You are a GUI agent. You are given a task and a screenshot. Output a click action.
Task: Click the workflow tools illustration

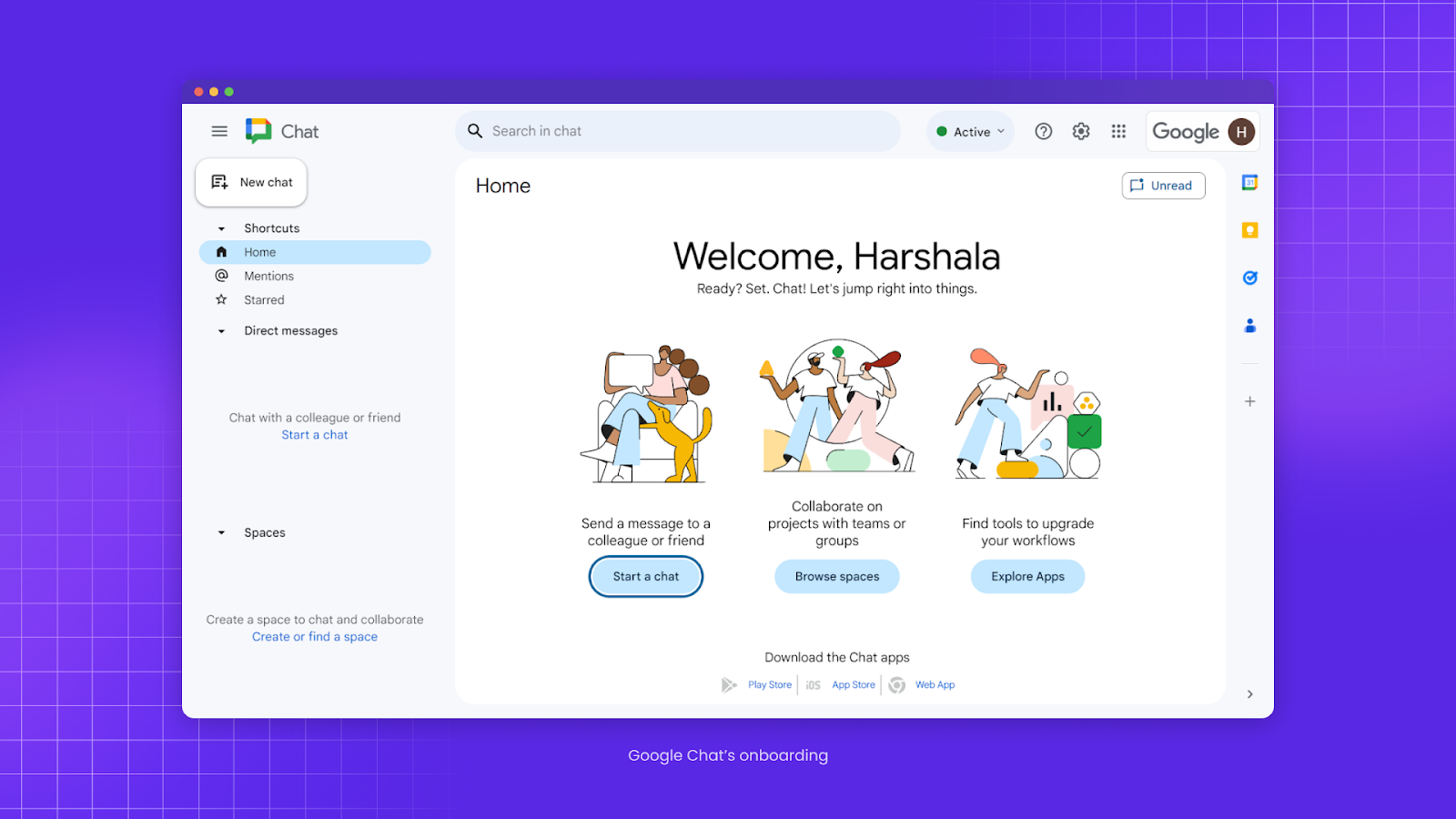[x=1028, y=413]
